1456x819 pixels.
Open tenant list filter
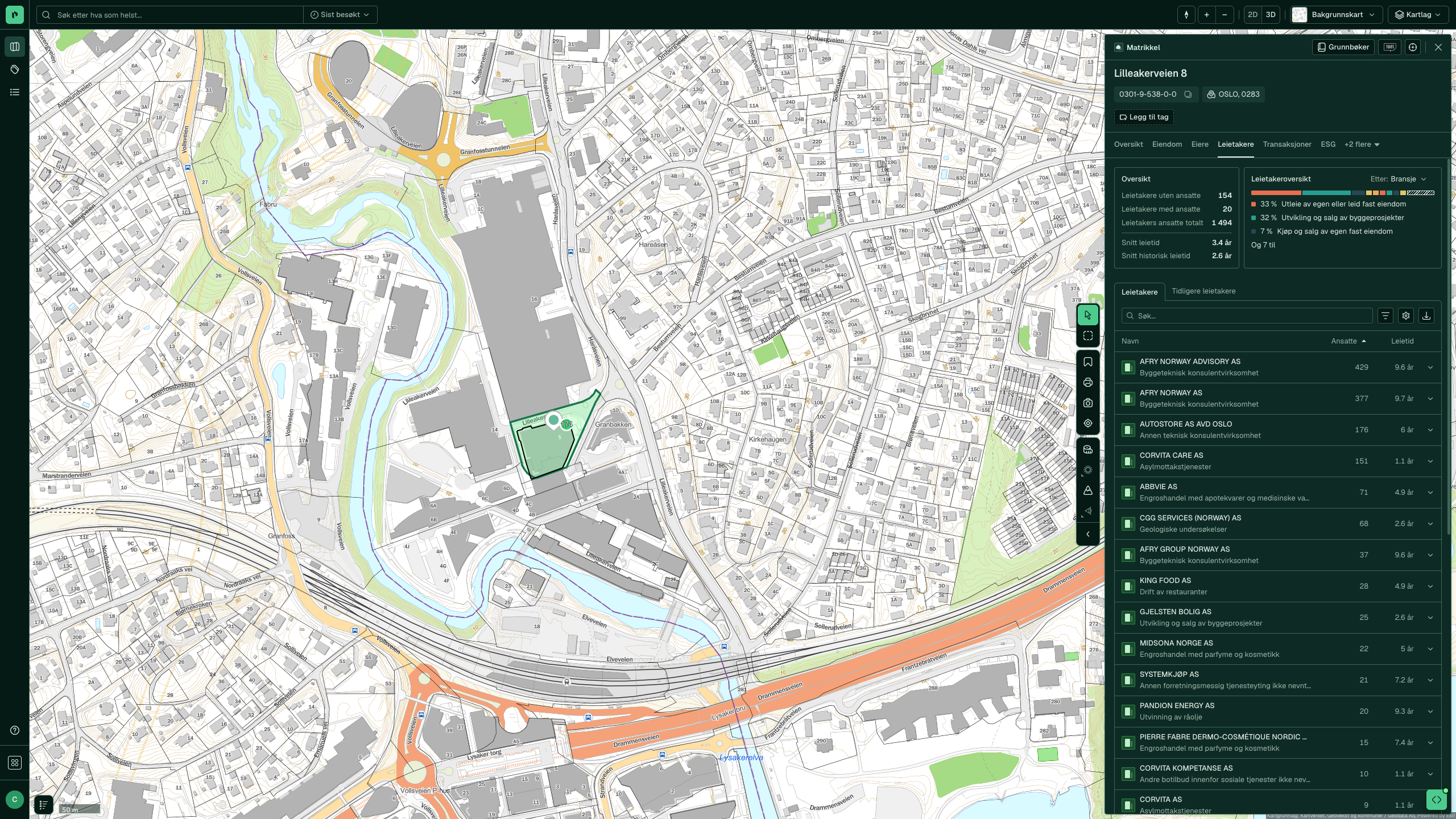[1385, 316]
